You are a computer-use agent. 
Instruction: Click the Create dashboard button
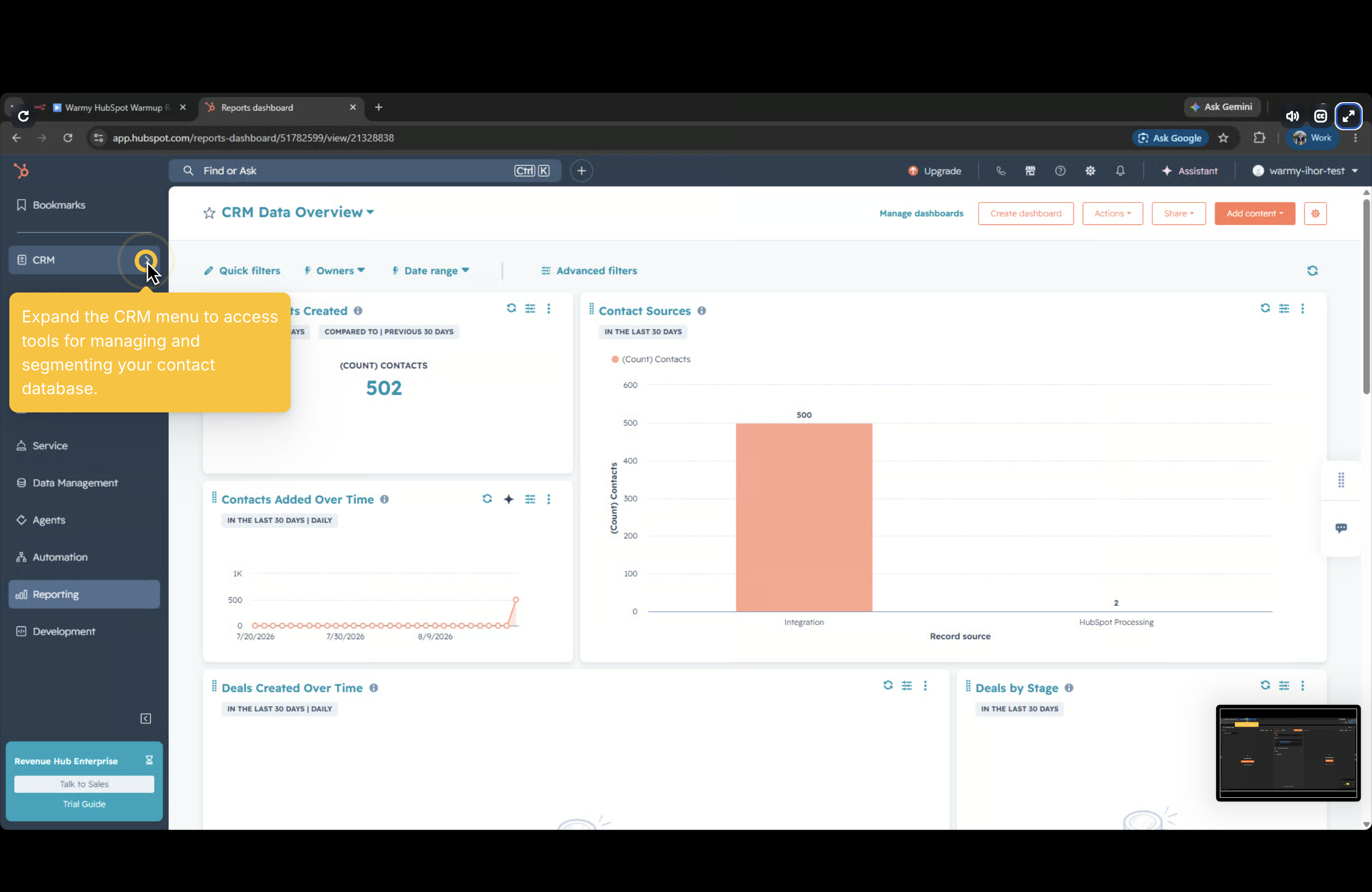pyautogui.click(x=1026, y=213)
